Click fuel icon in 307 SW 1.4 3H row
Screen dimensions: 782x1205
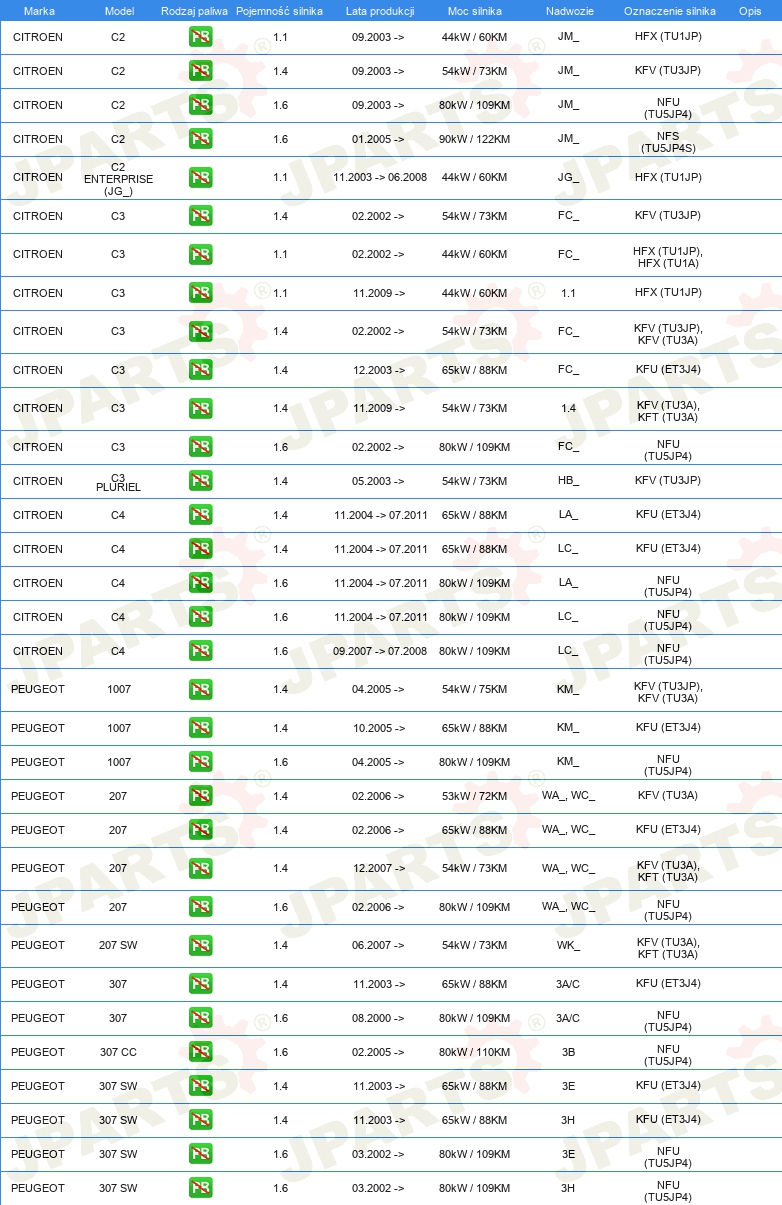pyautogui.click(x=200, y=1120)
